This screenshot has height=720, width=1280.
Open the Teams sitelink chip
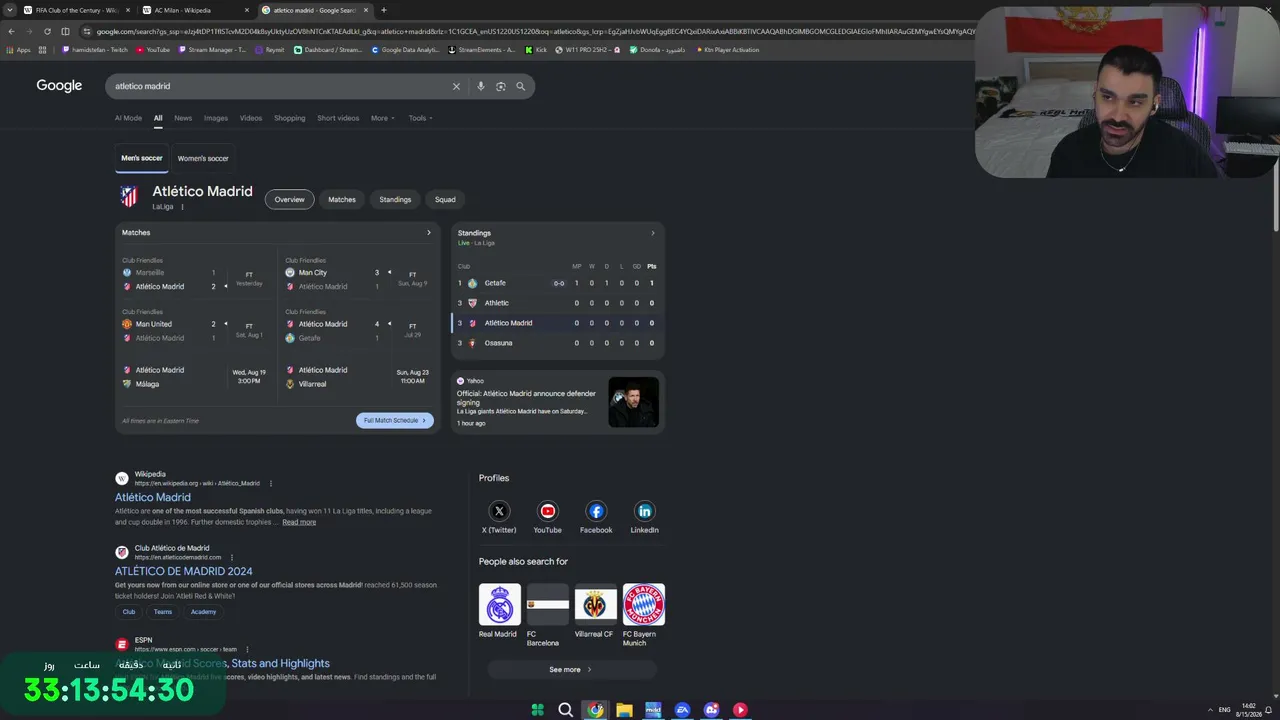click(x=163, y=612)
